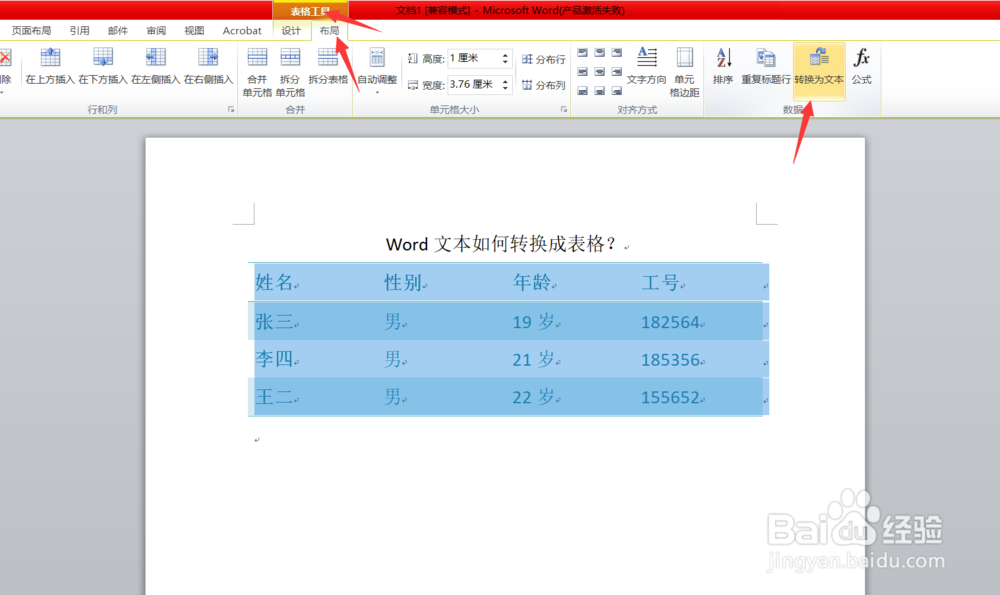Switch to the 设计 (Design) tab
1000x595 pixels.
click(292, 31)
